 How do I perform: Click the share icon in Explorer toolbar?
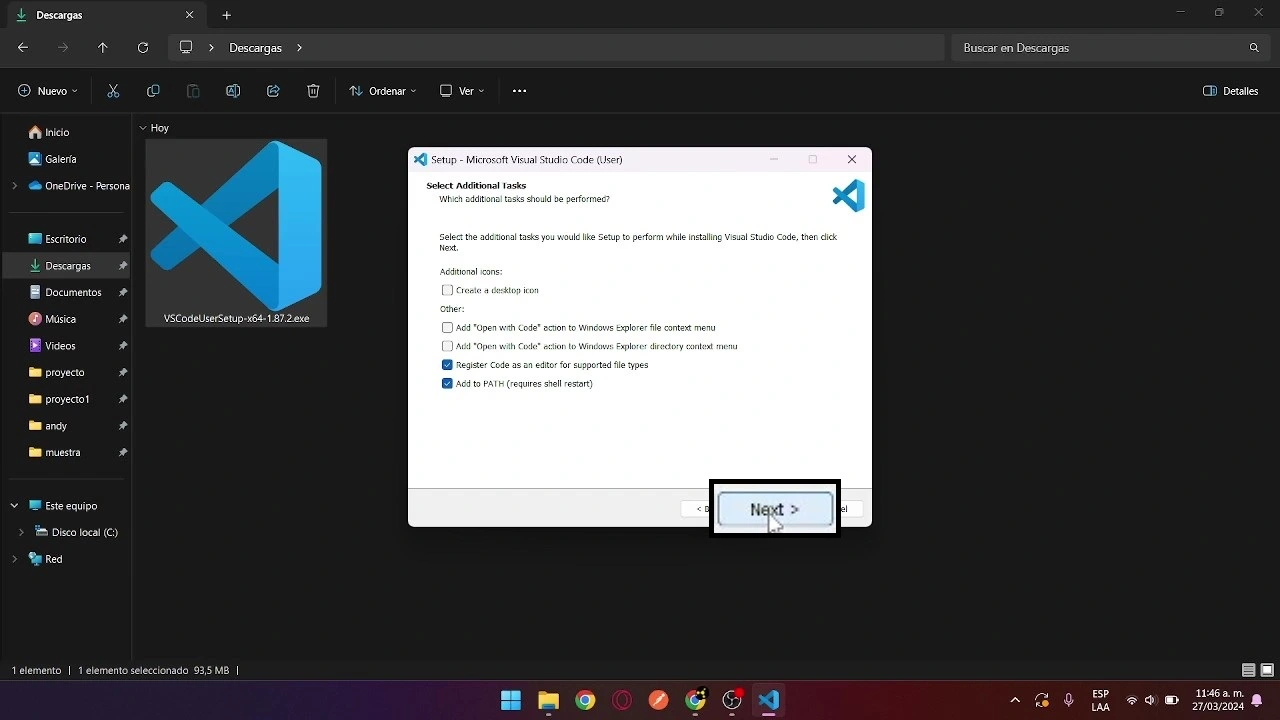click(273, 91)
